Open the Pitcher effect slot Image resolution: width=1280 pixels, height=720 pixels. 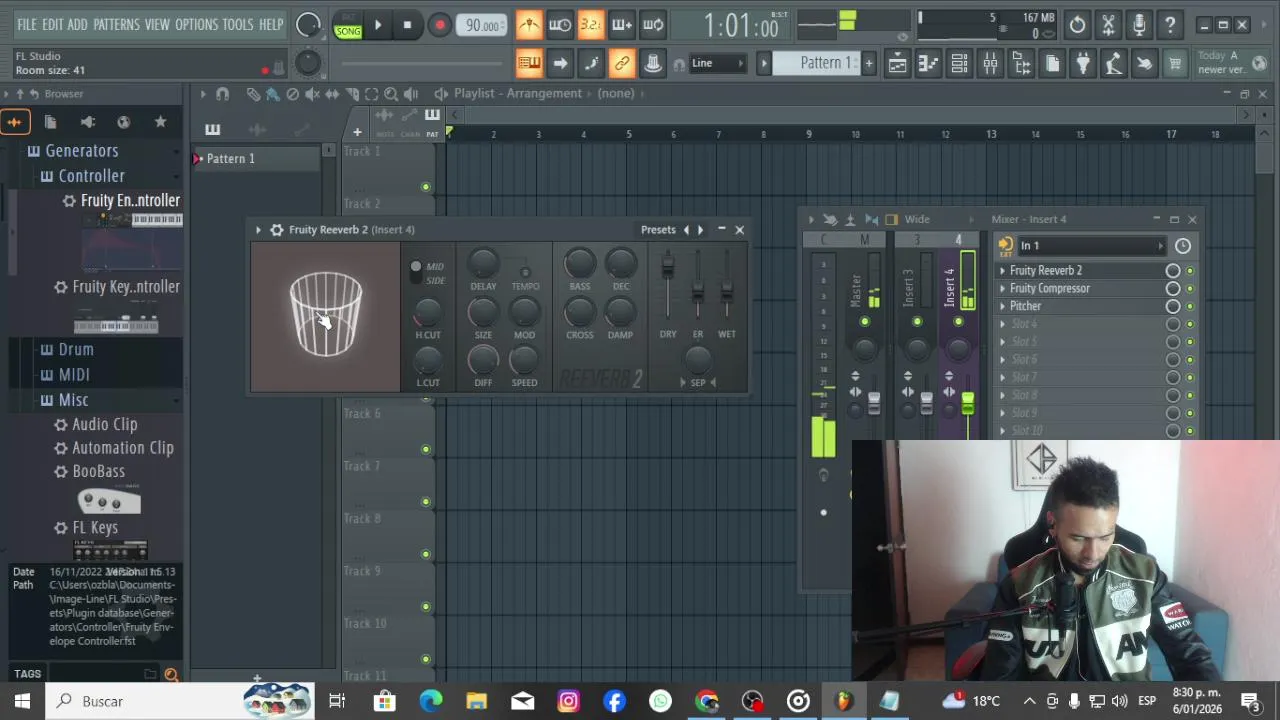tap(1025, 306)
